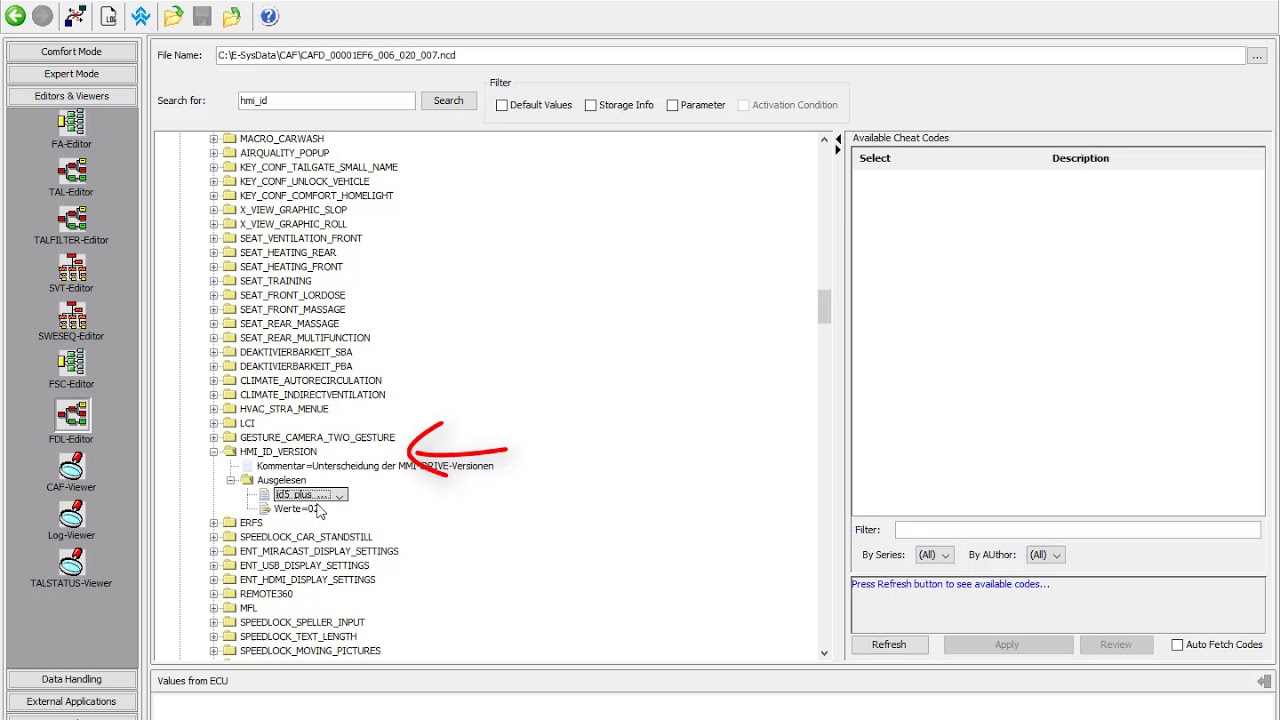Toggle the Activation Condition checkbox
Image resolution: width=1280 pixels, height=720 pixels.
pyautogui.click(x=743, y=105)
